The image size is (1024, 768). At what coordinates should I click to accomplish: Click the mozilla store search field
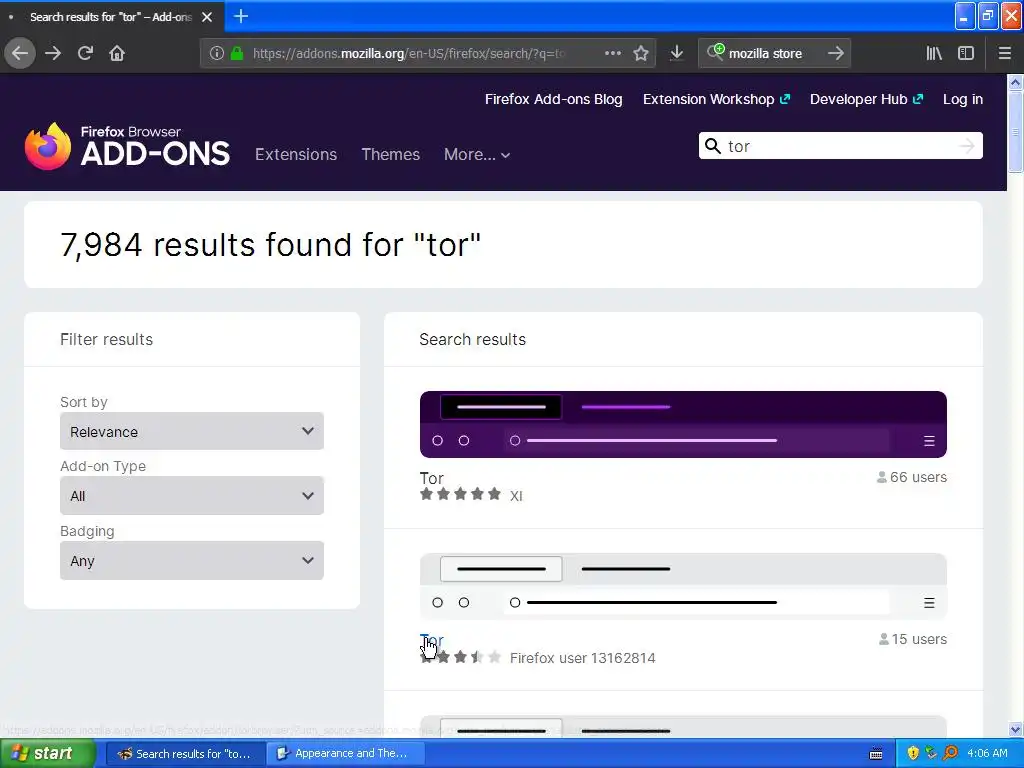tap(774, 53)
